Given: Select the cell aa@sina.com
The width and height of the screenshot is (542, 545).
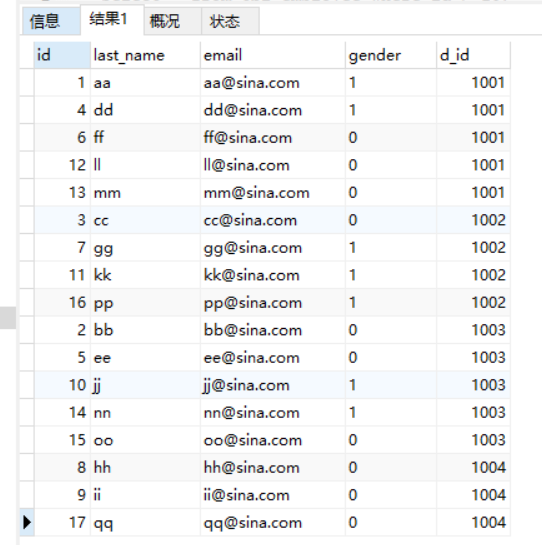Looking at the screenshot, I should click(x=273, y=83).
